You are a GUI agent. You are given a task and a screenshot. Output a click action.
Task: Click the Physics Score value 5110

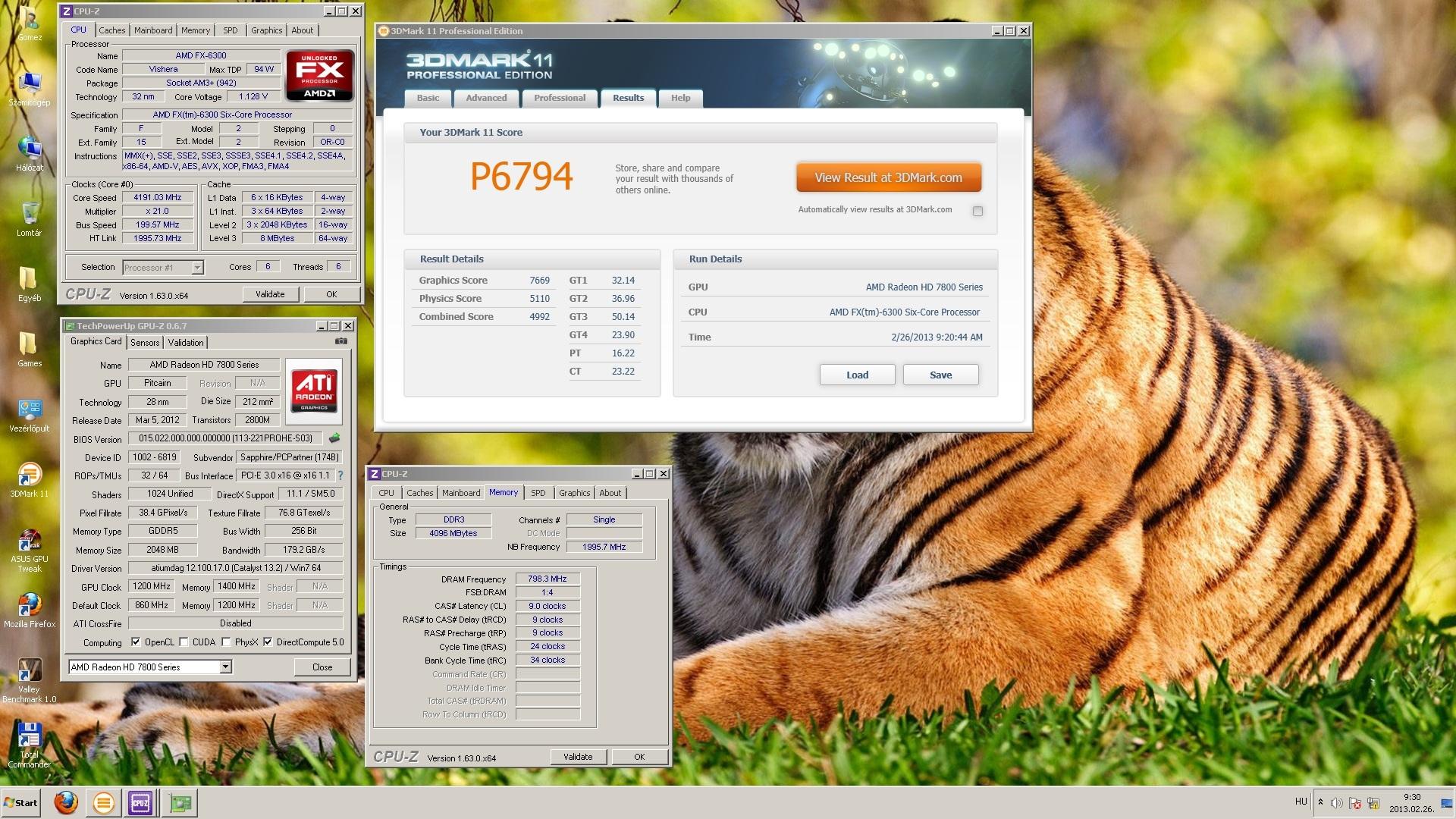tap(539, 298)
